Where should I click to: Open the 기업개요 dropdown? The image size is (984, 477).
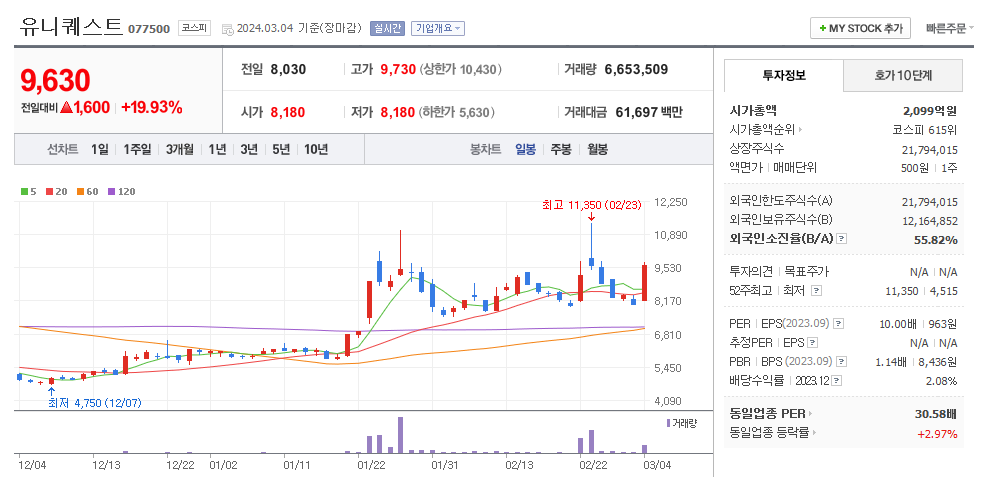click(438, 28)
